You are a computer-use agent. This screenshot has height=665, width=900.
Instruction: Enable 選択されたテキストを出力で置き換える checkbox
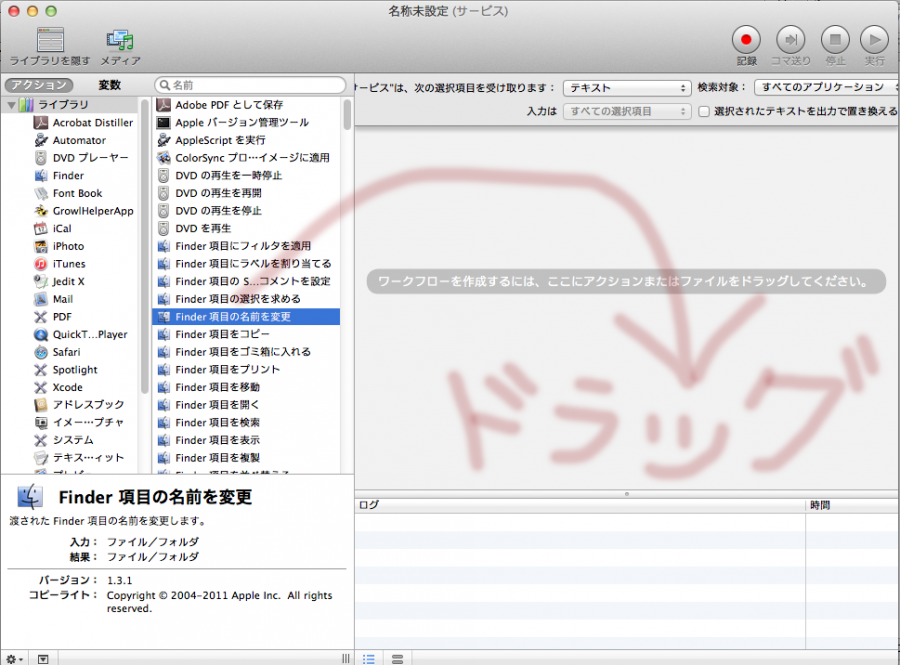point(704,111)
